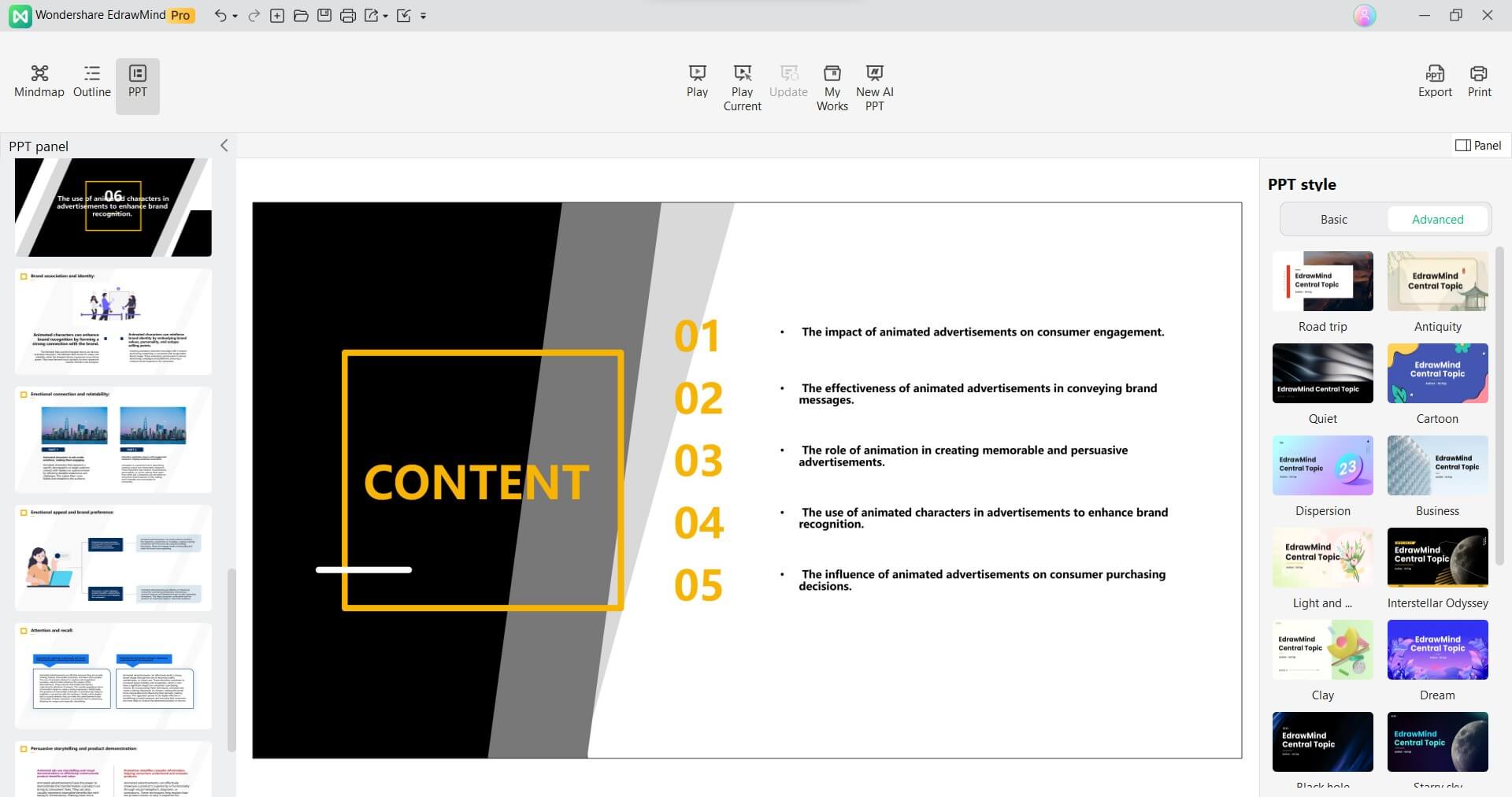Click the role of animation bullet text

963,456
